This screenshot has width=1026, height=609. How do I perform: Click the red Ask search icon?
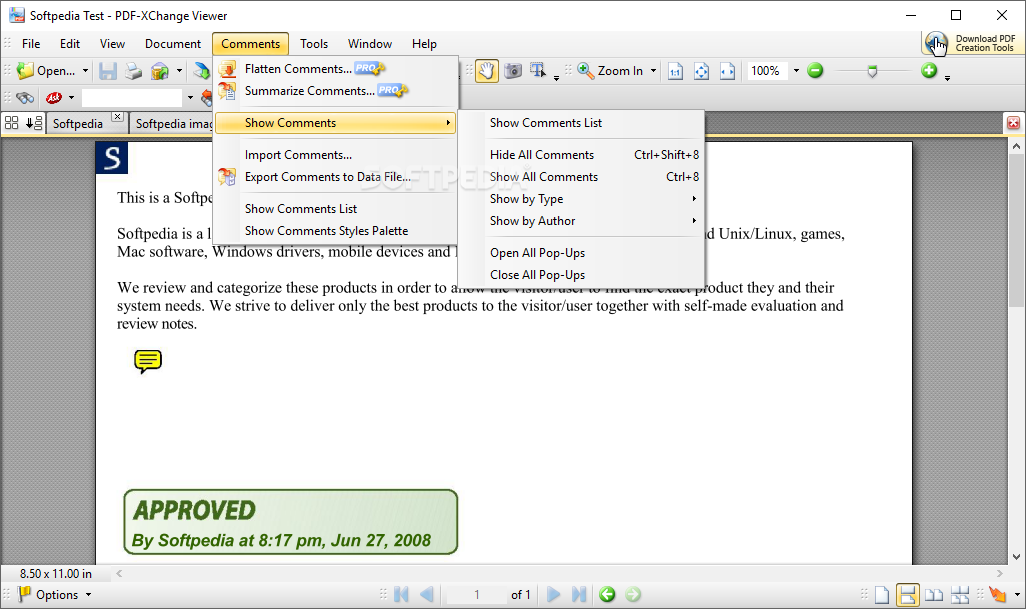pyautogui.click(x=54, y=98)
